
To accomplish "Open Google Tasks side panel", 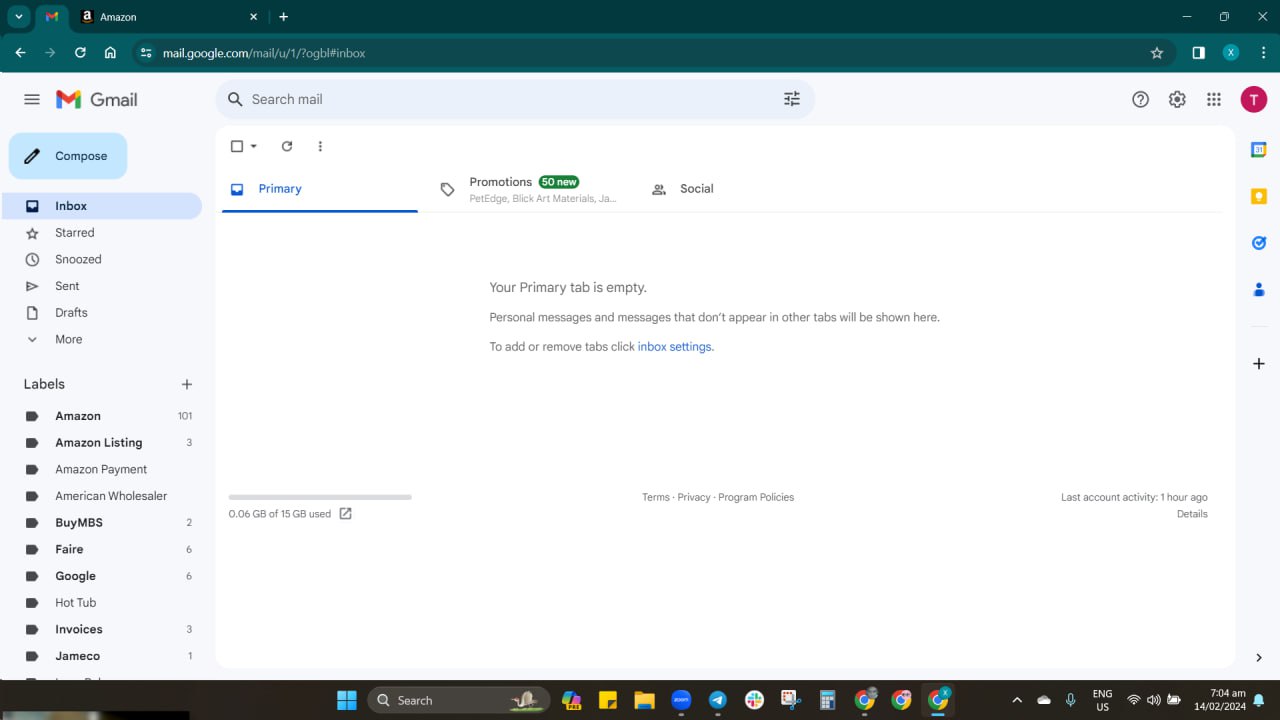I will pyautogui.click(x=1259, y=243).
